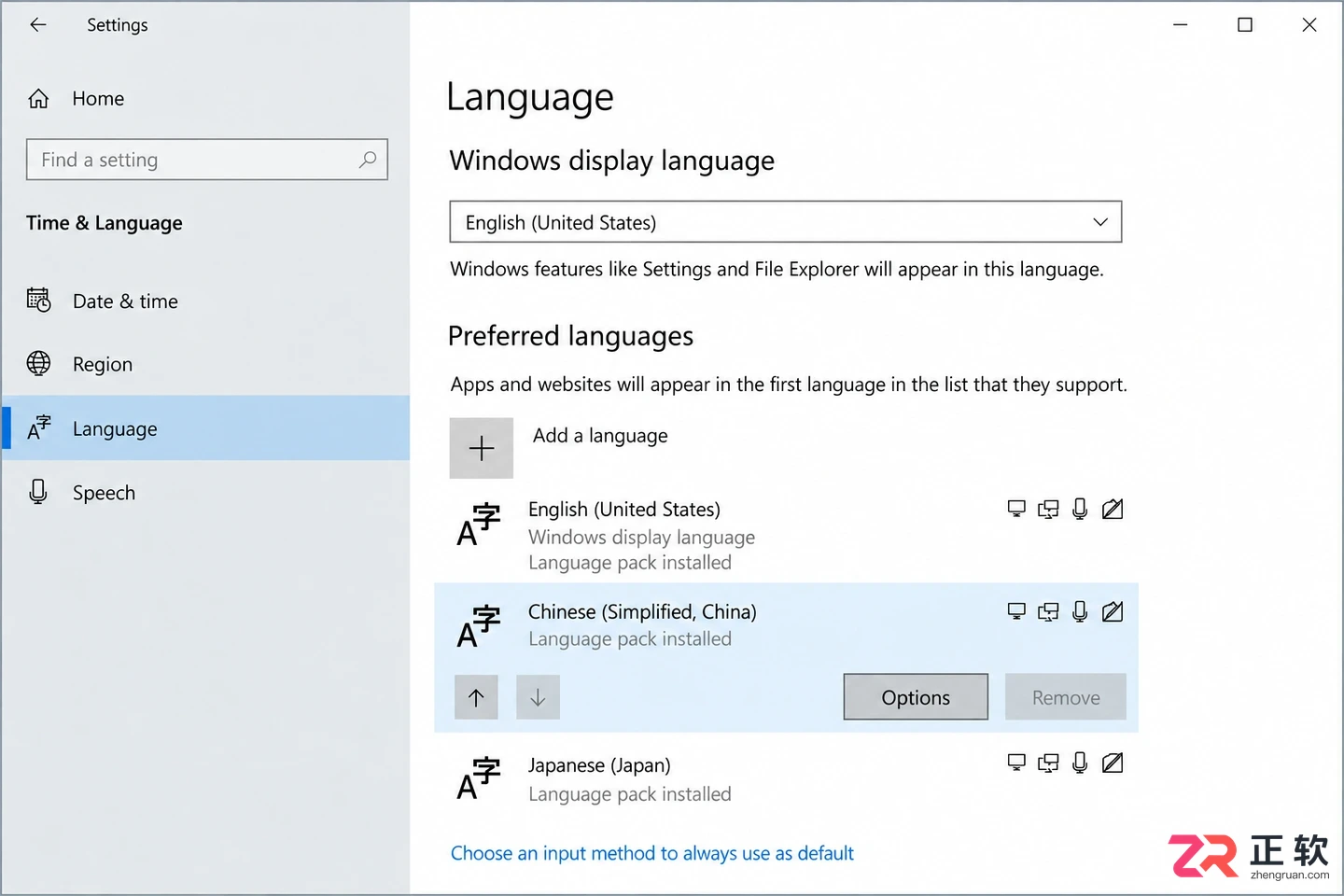Viewport: 1344px width, 896px height.
Task: Select the English (United States) language entry
Action: coord(786,535)
